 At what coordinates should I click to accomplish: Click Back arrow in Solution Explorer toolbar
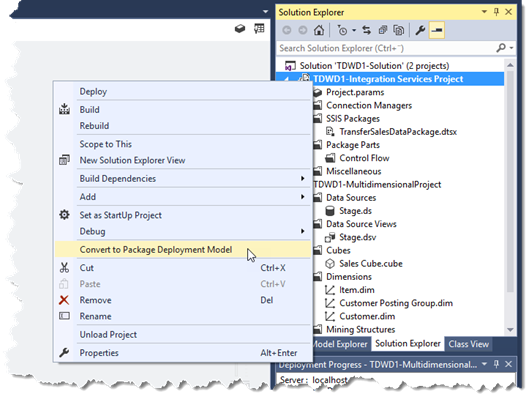click(x=287, y=30)
